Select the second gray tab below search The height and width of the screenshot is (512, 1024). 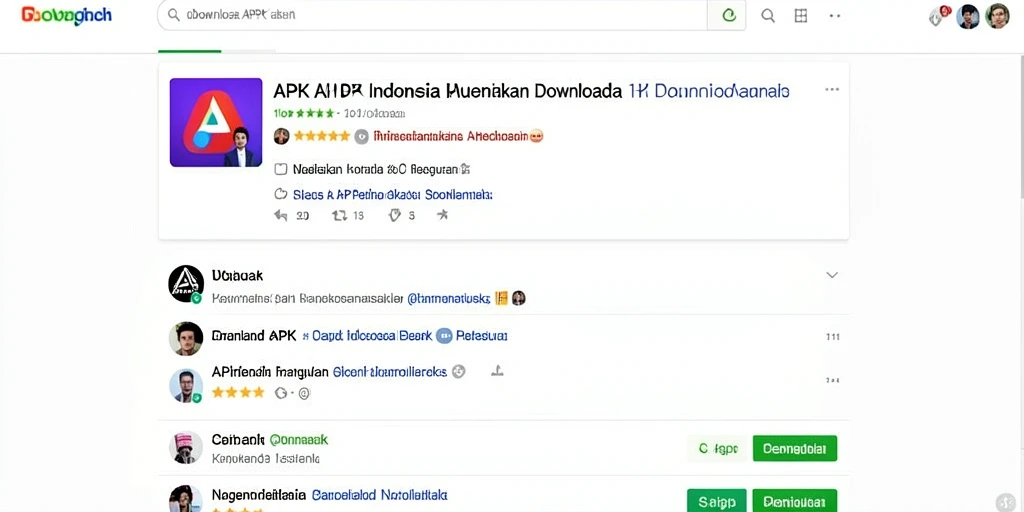coord(248,51)
